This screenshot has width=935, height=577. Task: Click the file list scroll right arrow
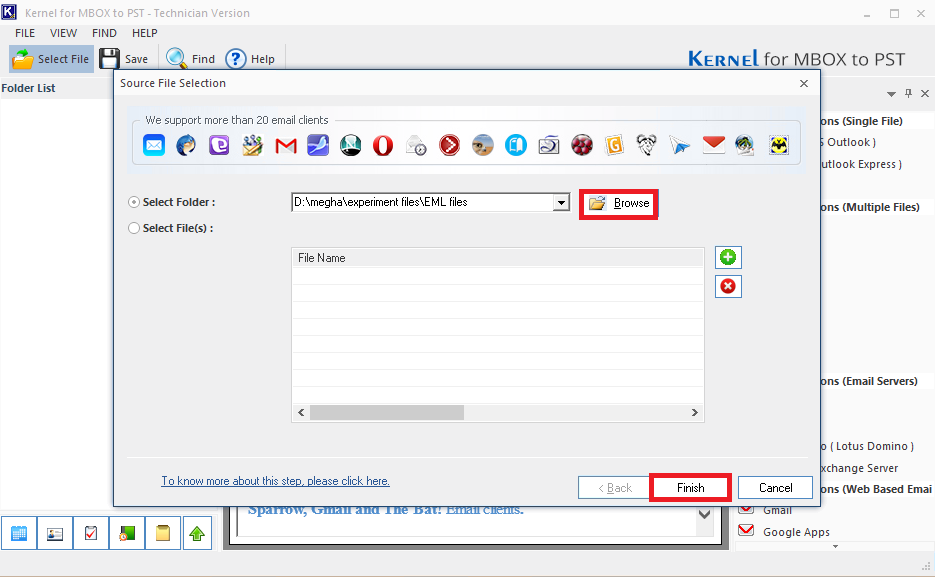click(695, 412)
